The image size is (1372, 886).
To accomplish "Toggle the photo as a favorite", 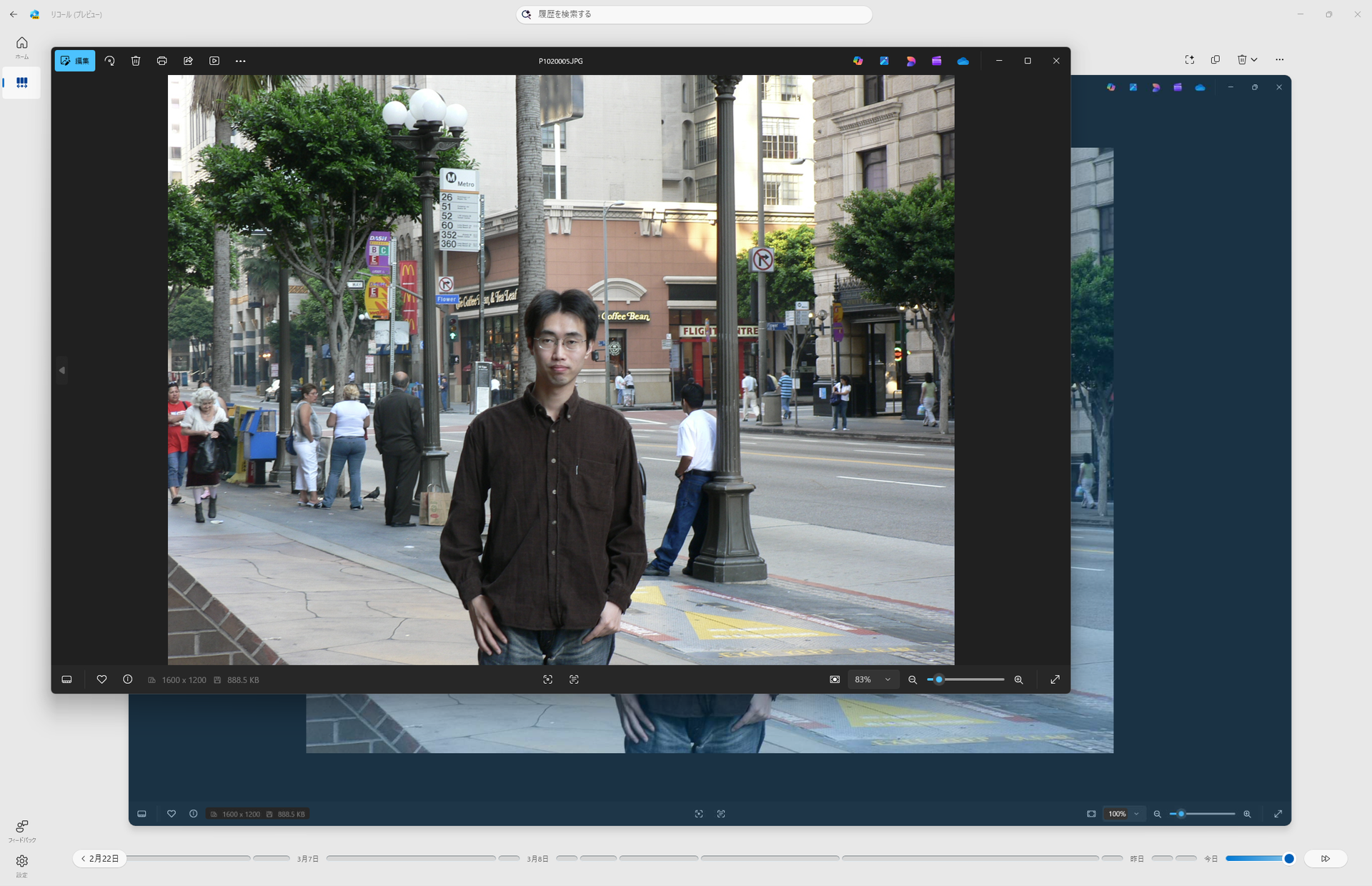I will pyautogui.click(x=102, y=680).
